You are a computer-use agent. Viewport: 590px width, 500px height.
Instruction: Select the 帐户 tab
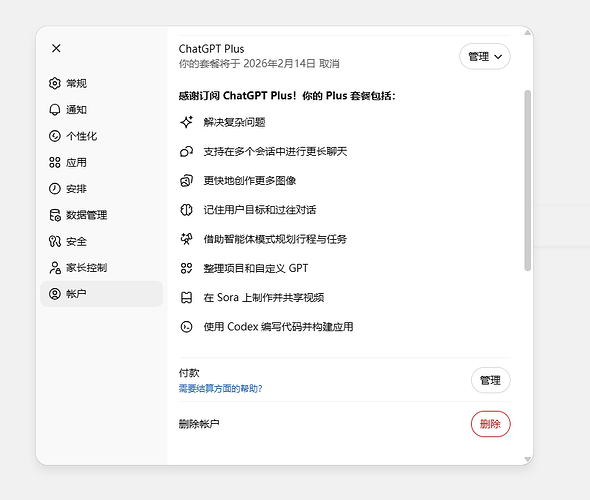point(102,294)
